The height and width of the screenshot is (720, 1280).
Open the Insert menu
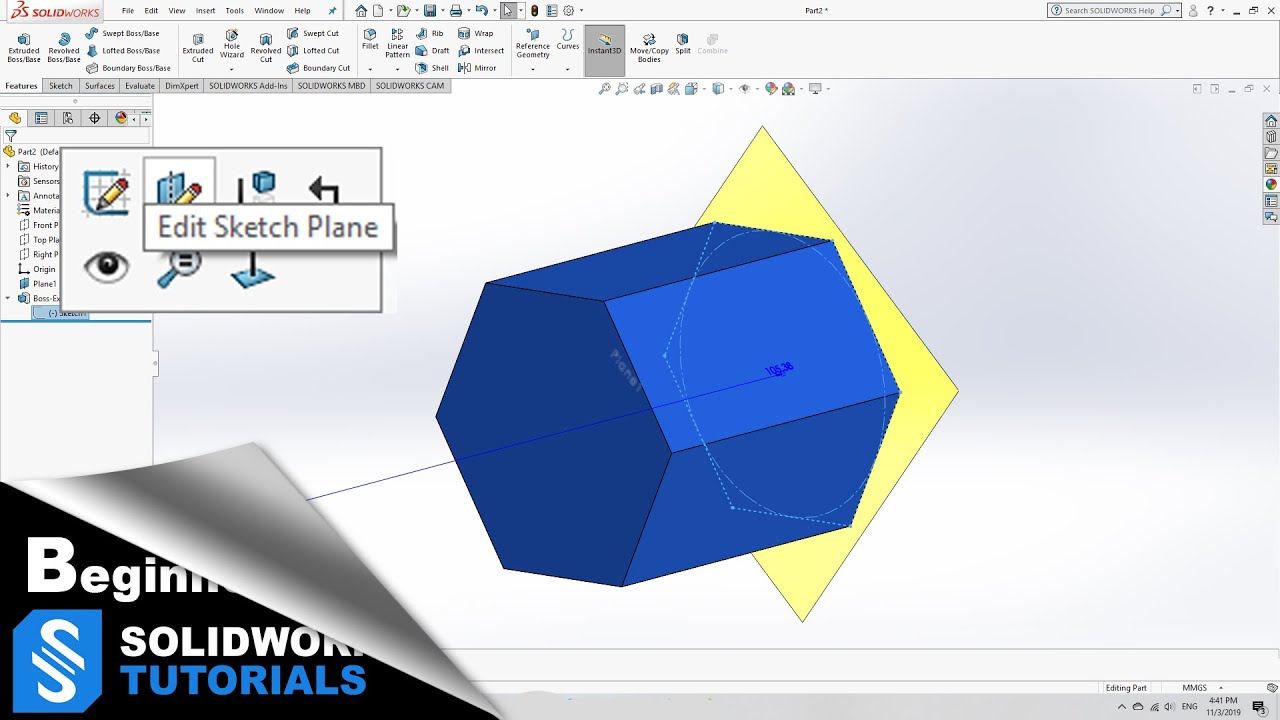click(205, 11)
